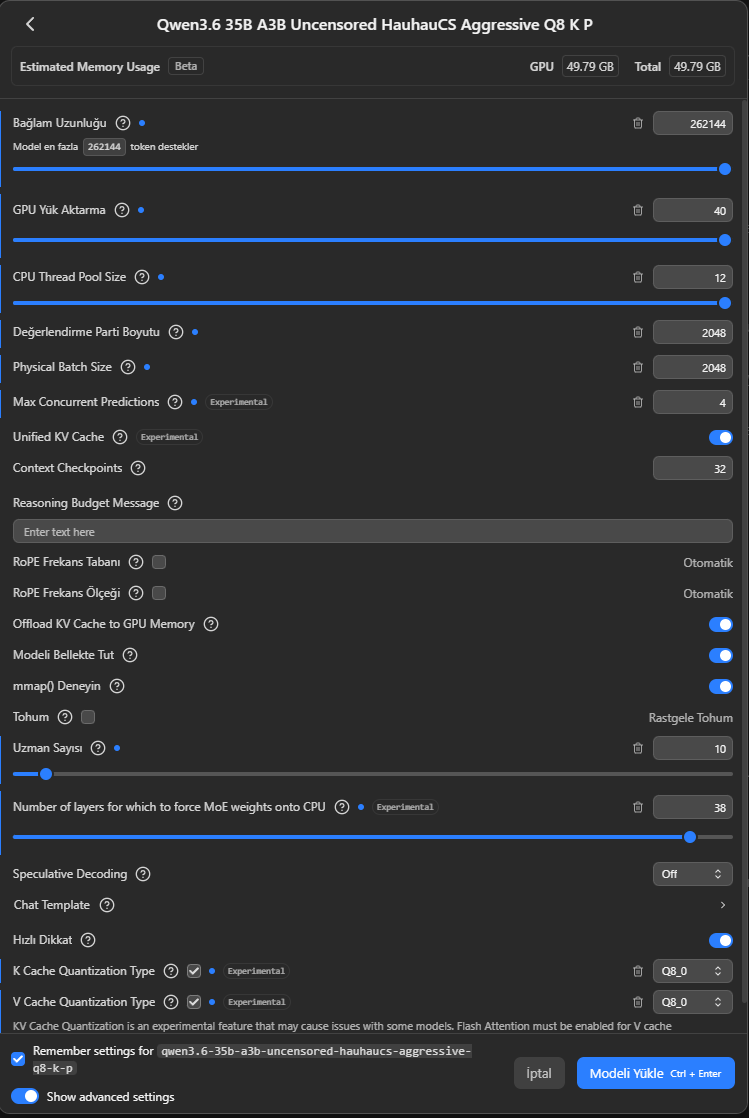Viewport: 749px width, 1118px height.
Task: Toggle Modeli Bellekte Tut switch
Action: coord(720,655)
